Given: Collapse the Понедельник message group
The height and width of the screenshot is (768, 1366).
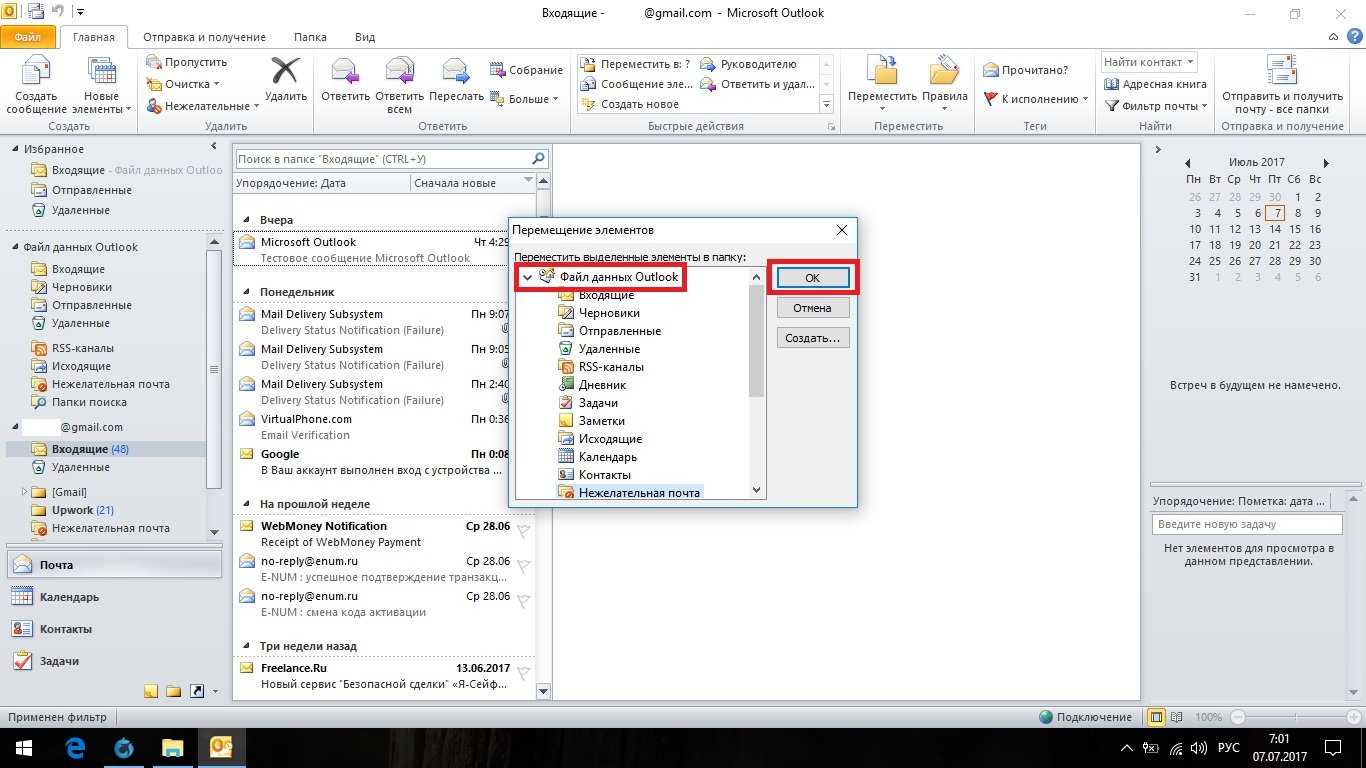Looking at the screenshot, I should pyautogui.click(x=246, y=292).
